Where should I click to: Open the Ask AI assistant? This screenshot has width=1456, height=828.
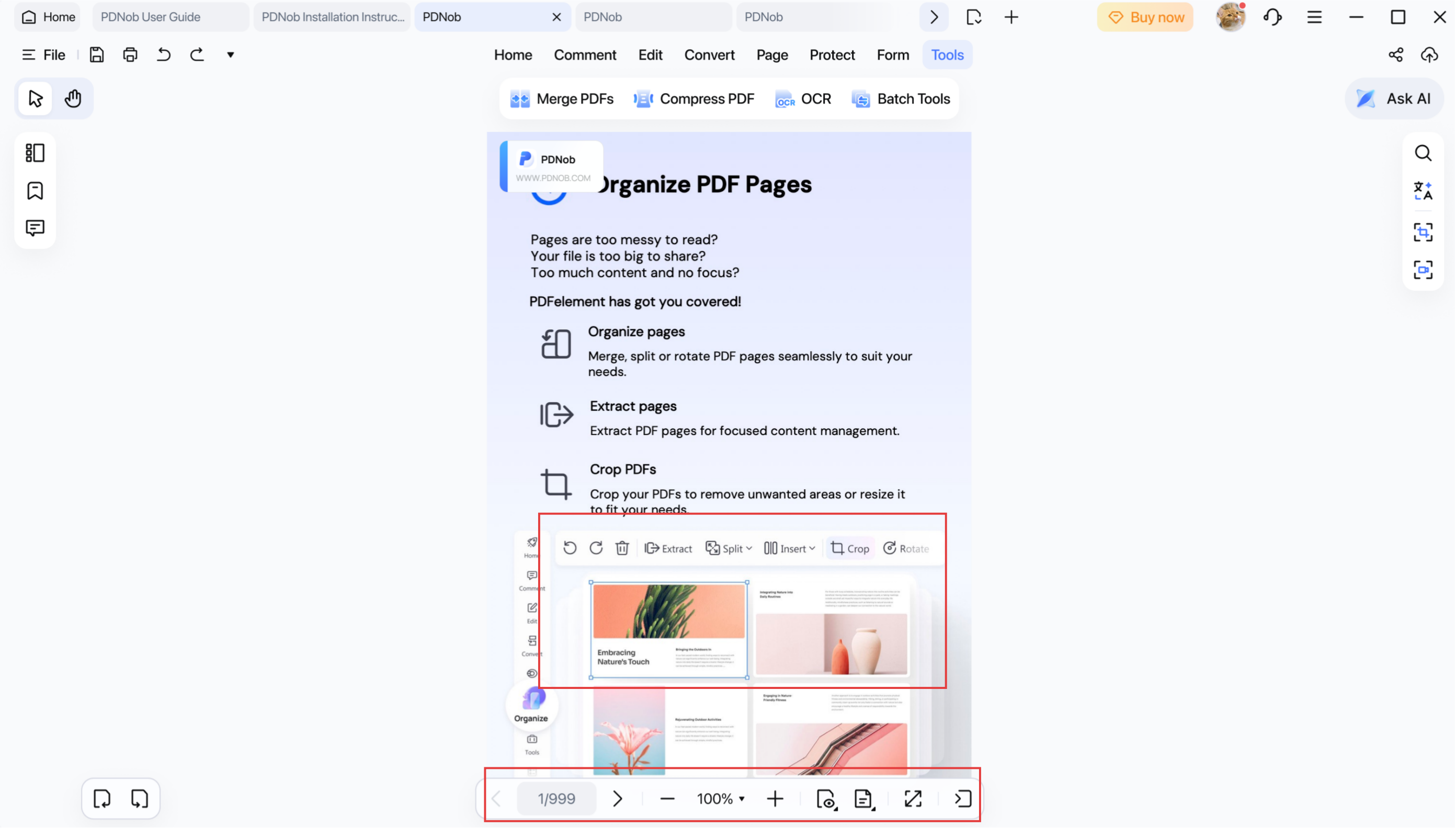(x=1395, y=98)
